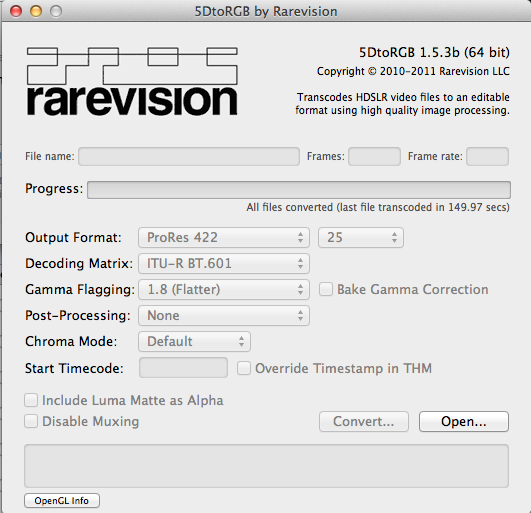Click the yellow minimize window button

pyautogui.click(x=36, y=11)
